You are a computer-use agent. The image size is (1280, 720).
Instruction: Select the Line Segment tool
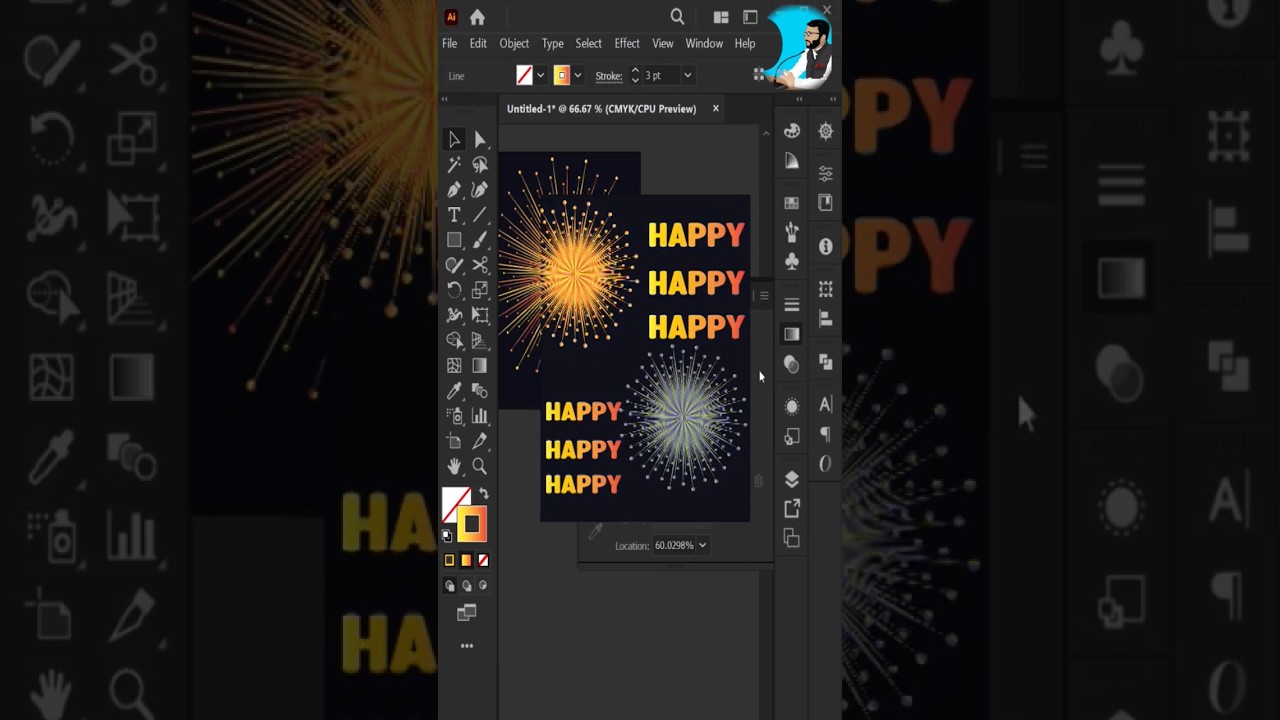(x=480, y=215)
